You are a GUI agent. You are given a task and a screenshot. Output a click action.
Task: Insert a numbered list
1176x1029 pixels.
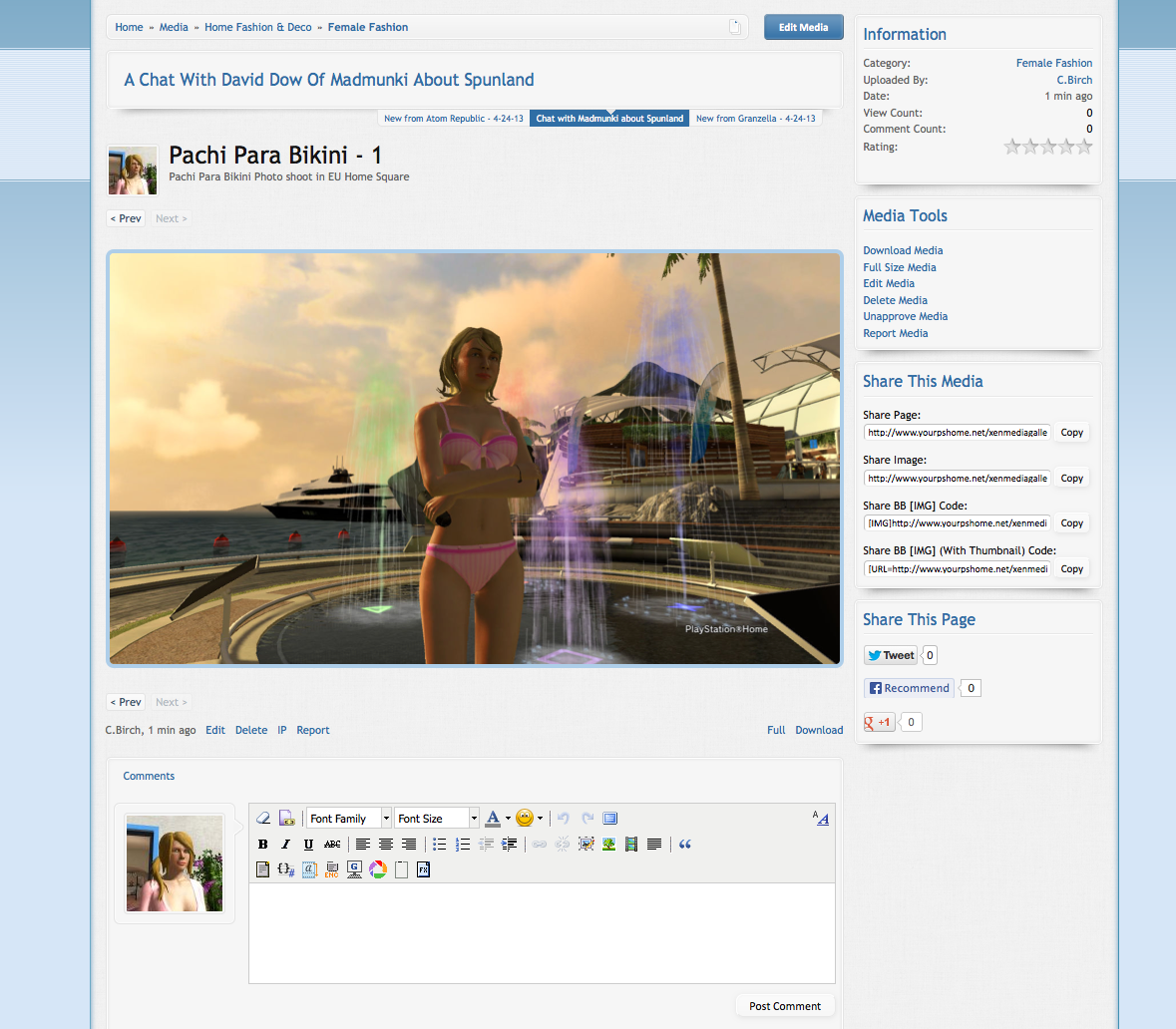(x=463, y=845)
